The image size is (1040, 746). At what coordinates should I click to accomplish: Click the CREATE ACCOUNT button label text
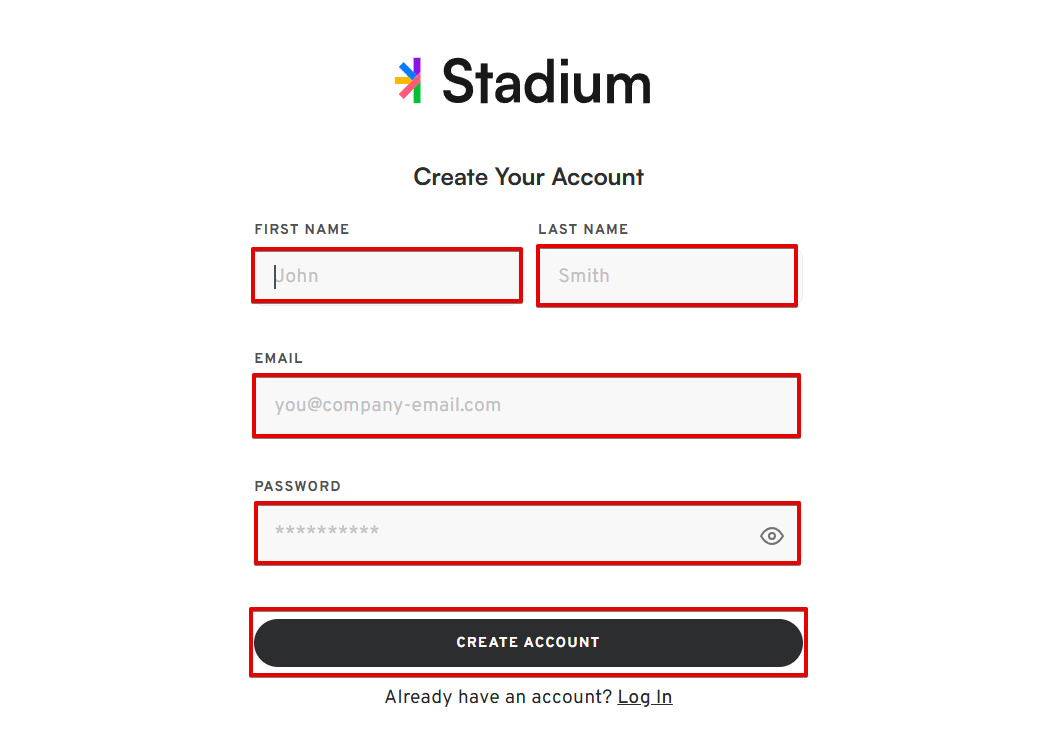(x=528, y=642)
